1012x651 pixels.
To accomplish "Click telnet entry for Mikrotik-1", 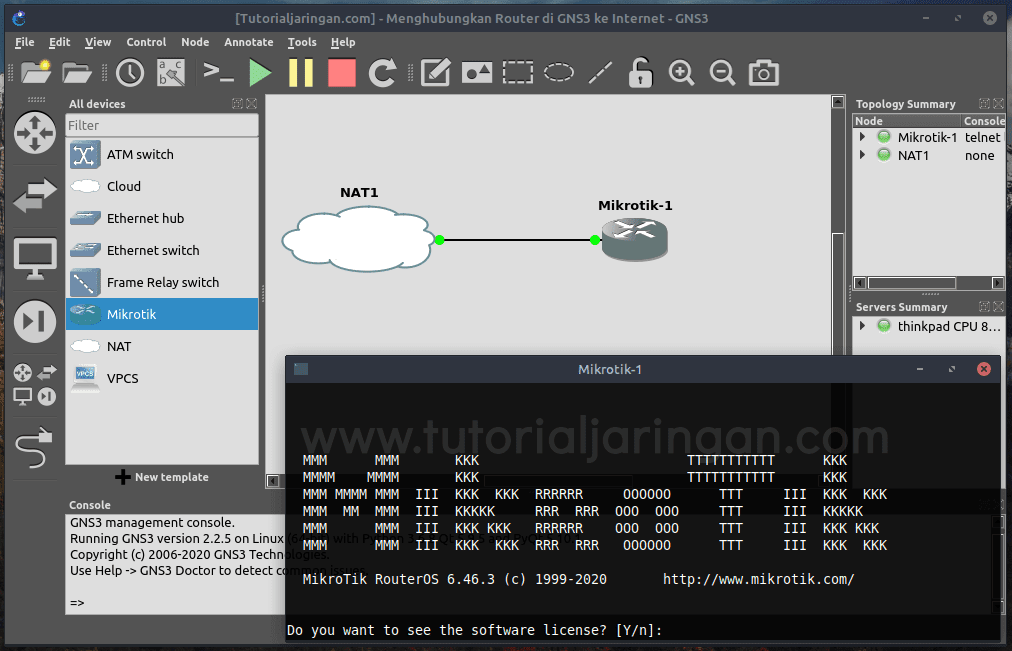I will tap(982, 137).
